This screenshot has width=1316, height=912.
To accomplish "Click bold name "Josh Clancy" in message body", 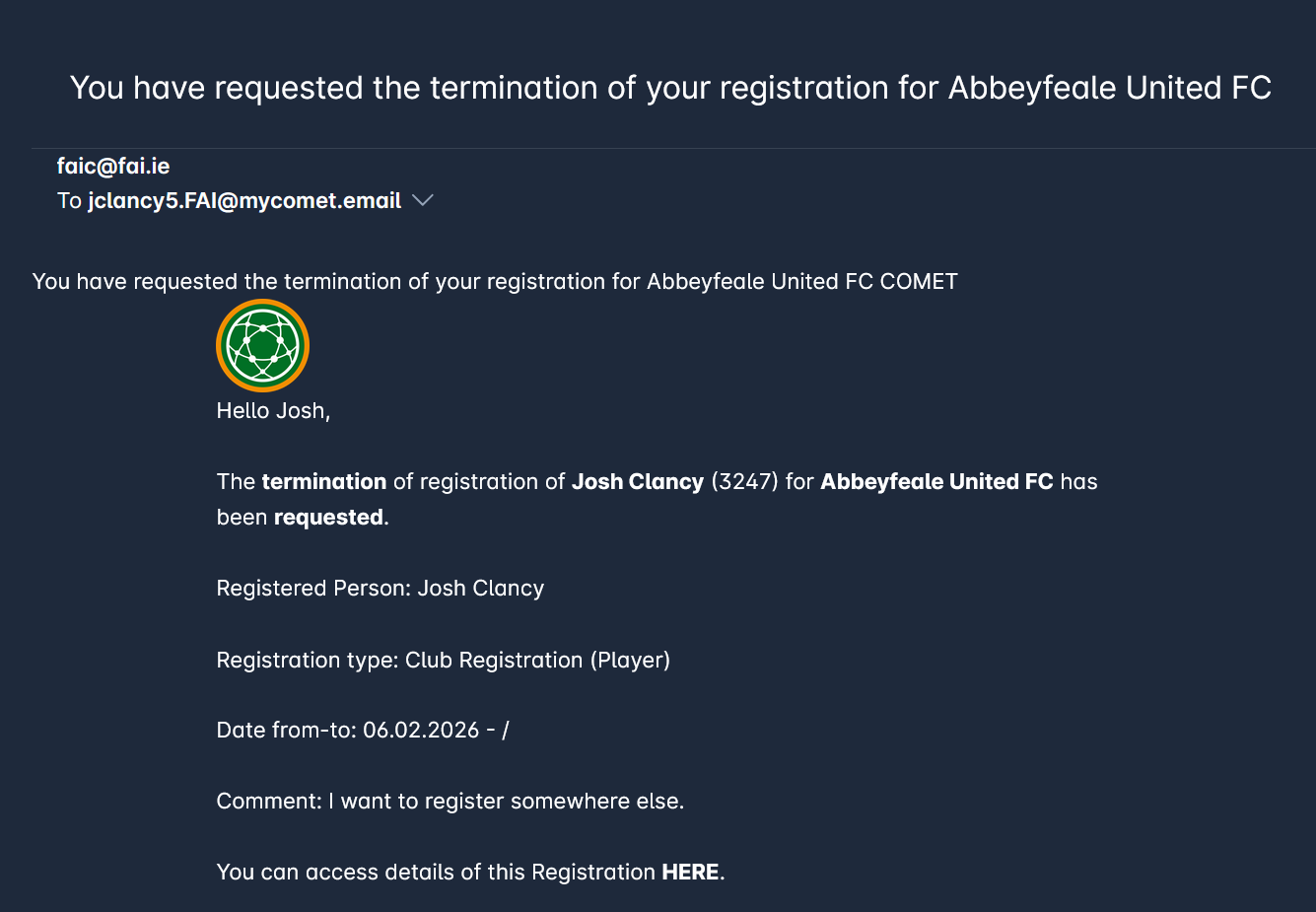I will coord(638,482).
